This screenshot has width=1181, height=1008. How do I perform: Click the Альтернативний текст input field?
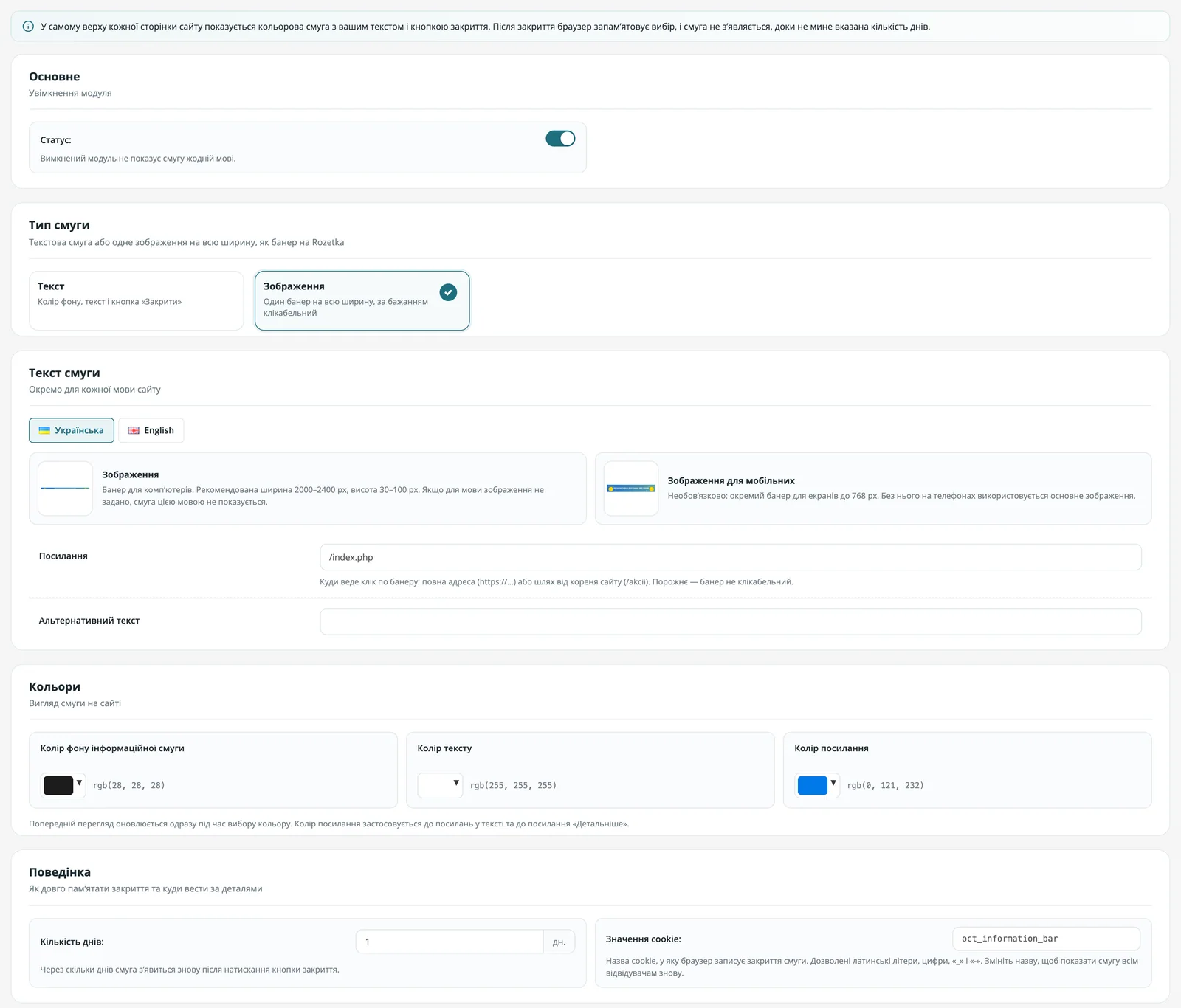[731, 621]
